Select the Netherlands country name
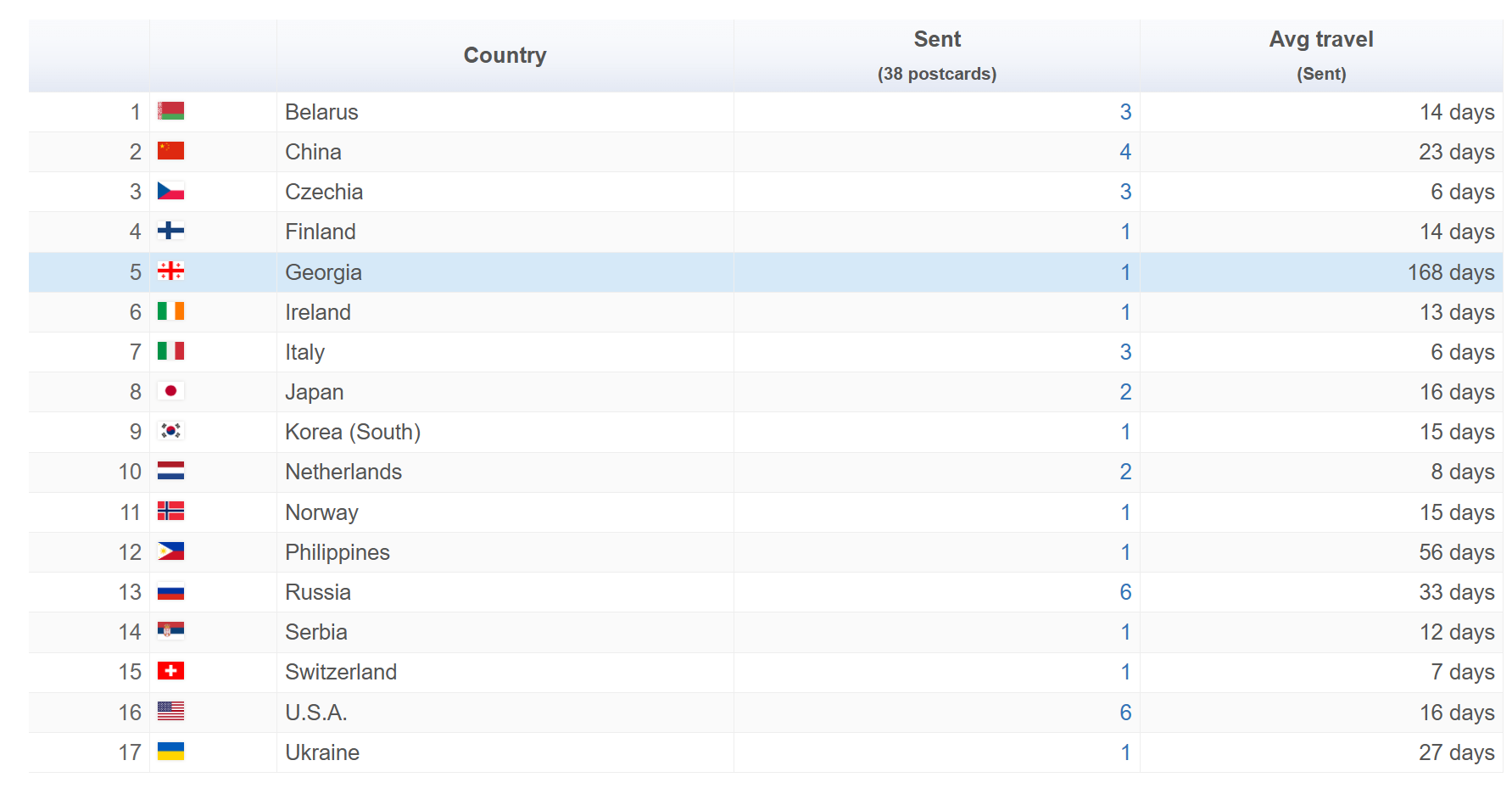The image size is (1512, 794). click(343, 472)
